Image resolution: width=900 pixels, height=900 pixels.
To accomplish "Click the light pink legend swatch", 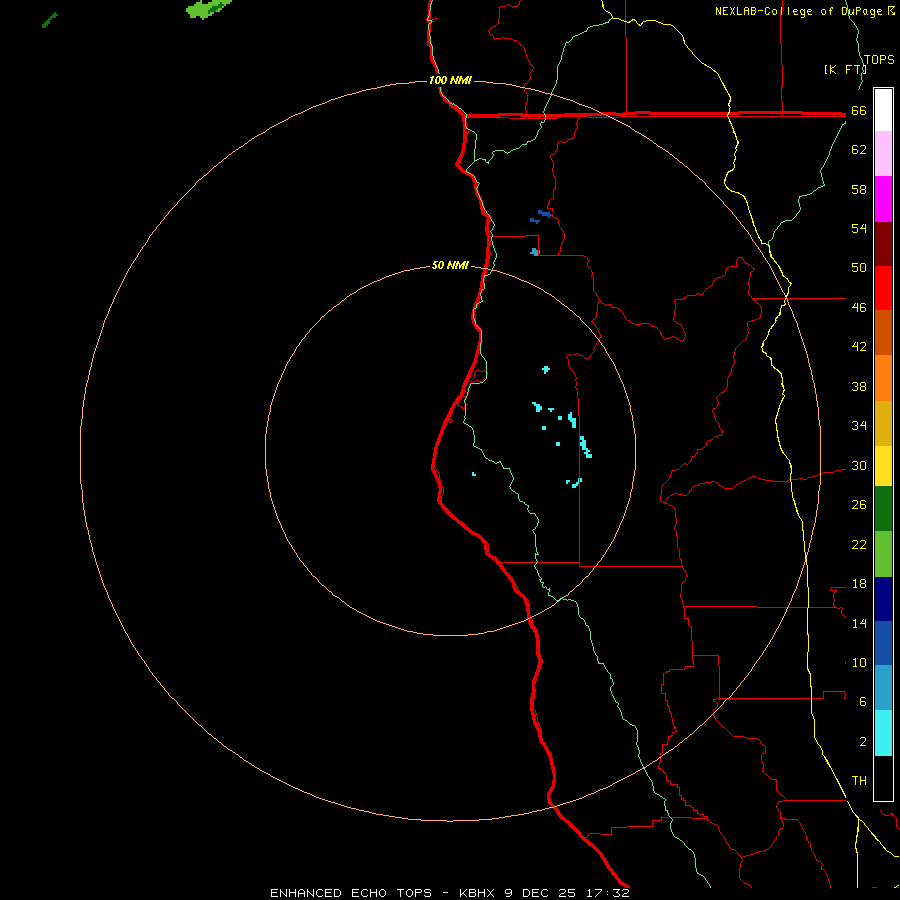I will click(883, 154).
